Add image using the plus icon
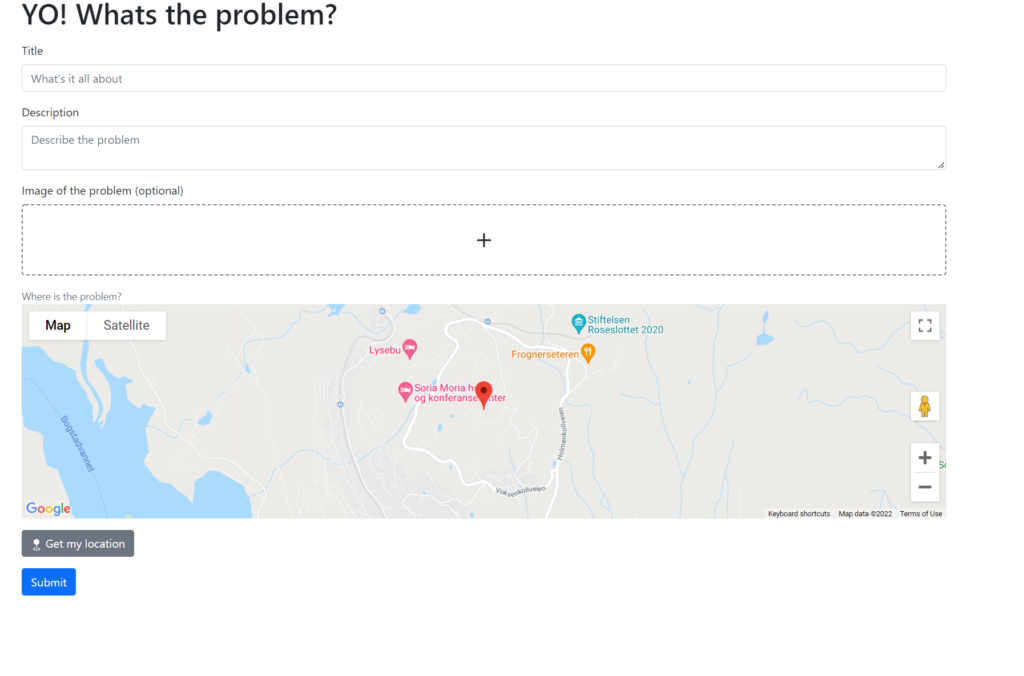 tap(483, 240)
